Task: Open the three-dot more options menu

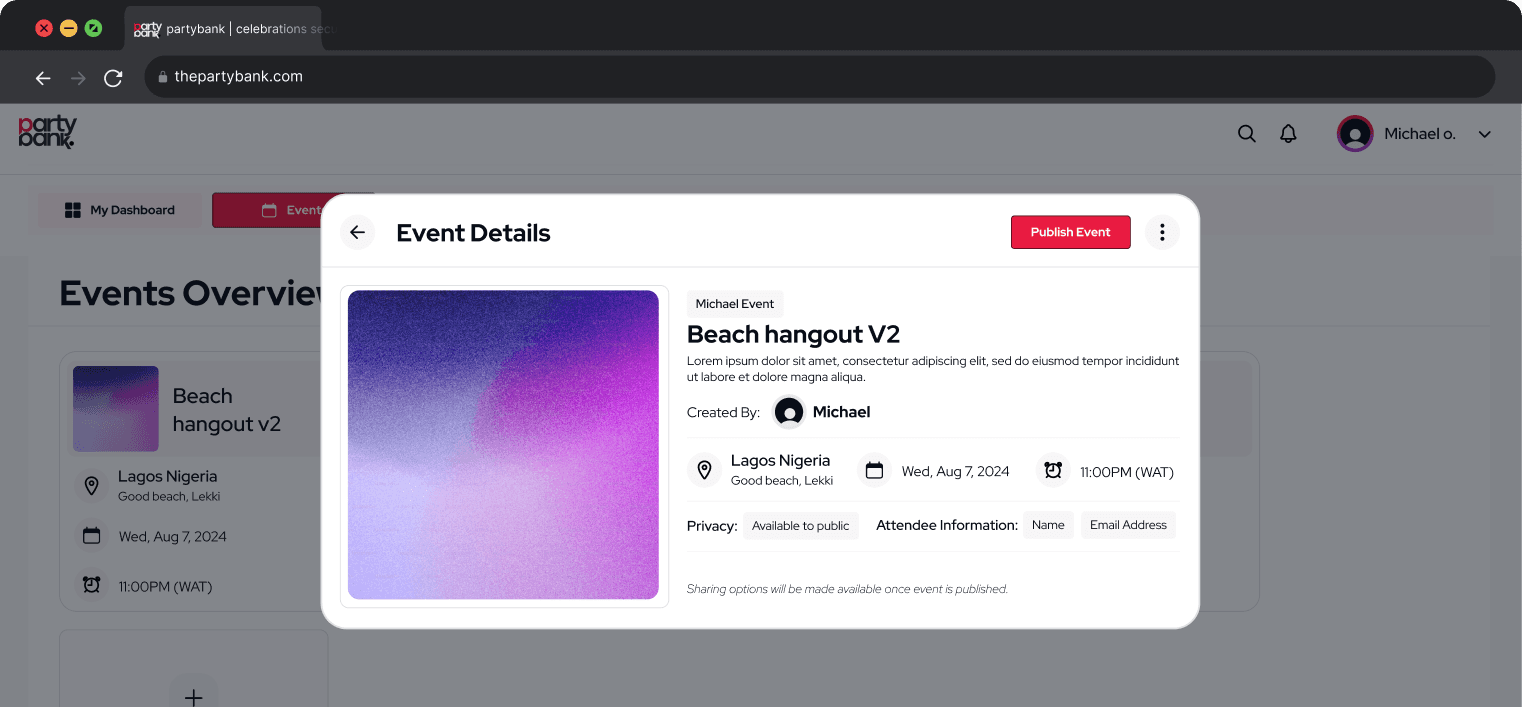Action: 1162,232
